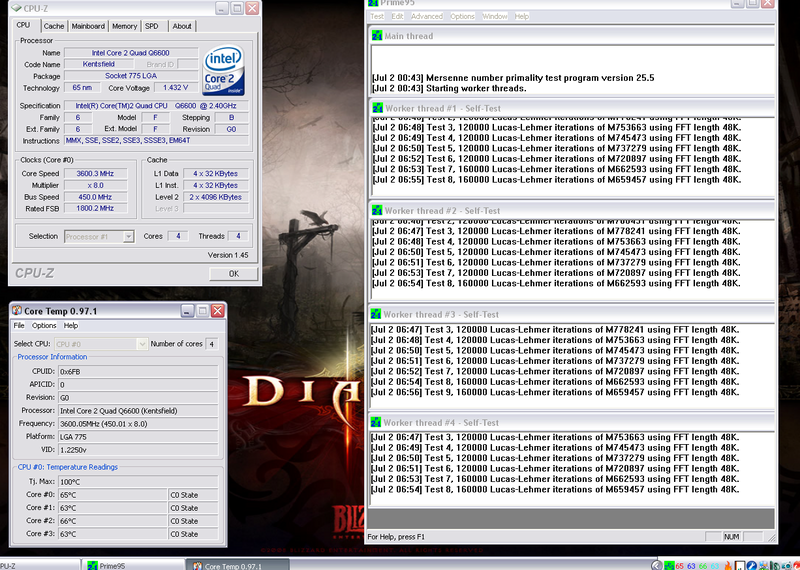
Task: Click the blue wrench tray icon
Action: [752, 565]
